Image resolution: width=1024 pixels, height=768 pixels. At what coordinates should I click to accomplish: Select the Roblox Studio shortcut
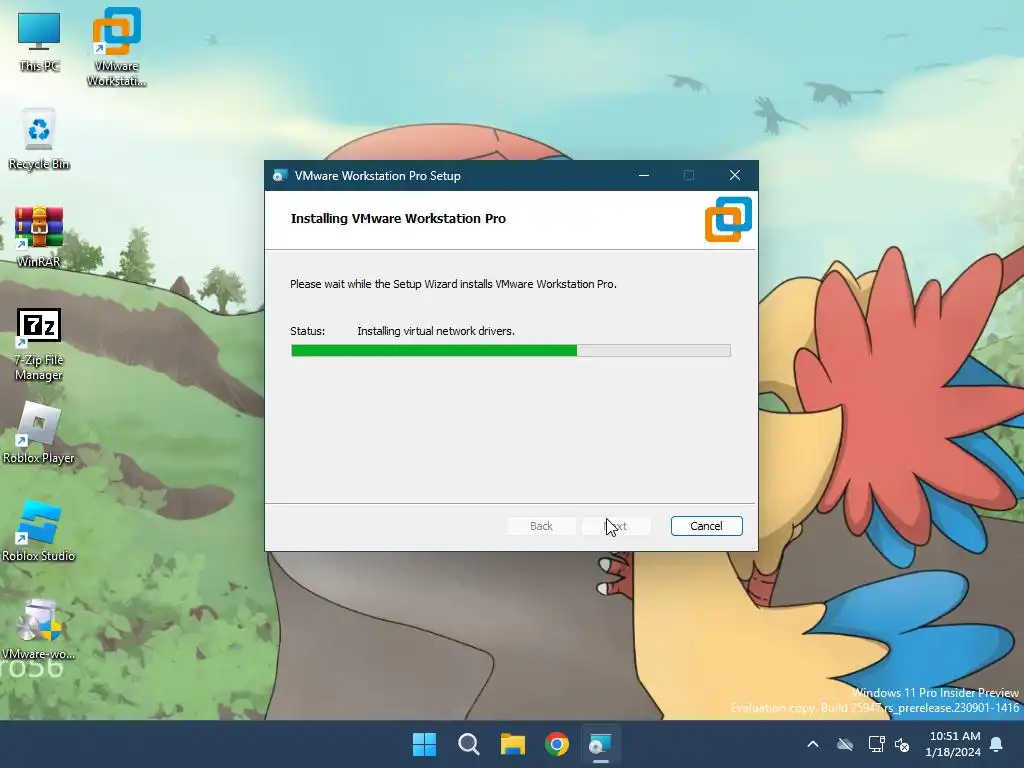pos(39,531)
